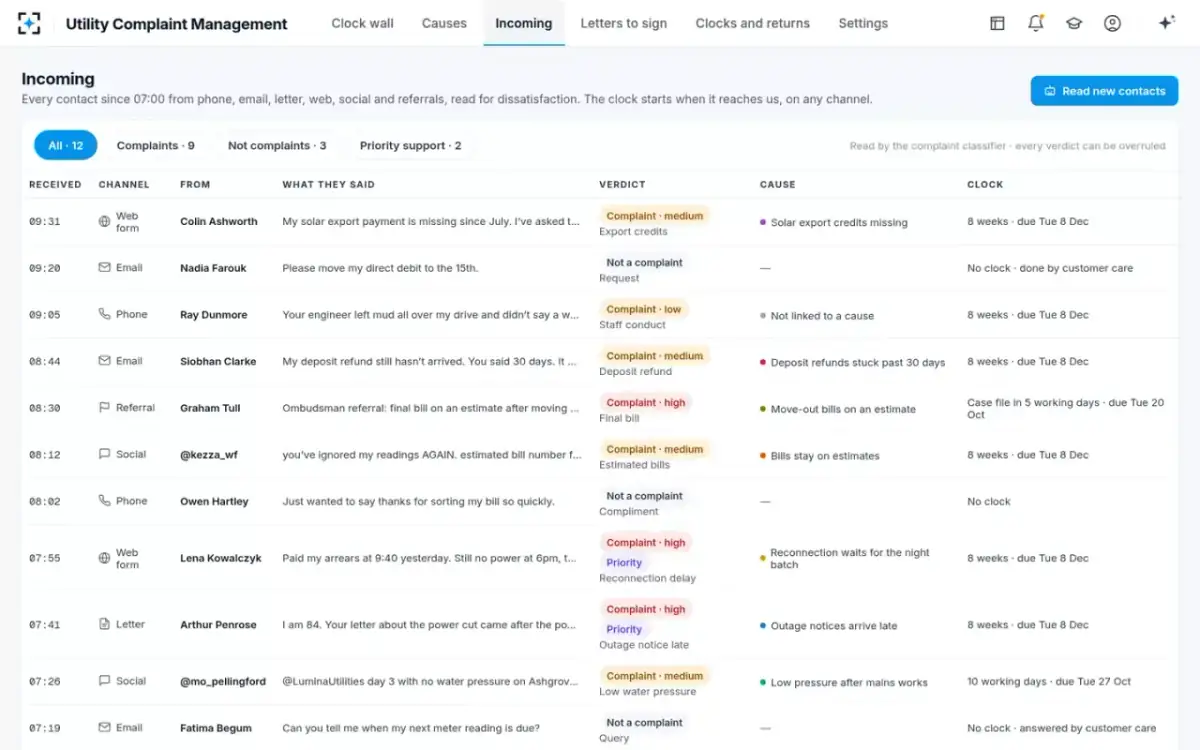1200x750 pixels.
Task: Click CAUSE column header
Action: 777,184
